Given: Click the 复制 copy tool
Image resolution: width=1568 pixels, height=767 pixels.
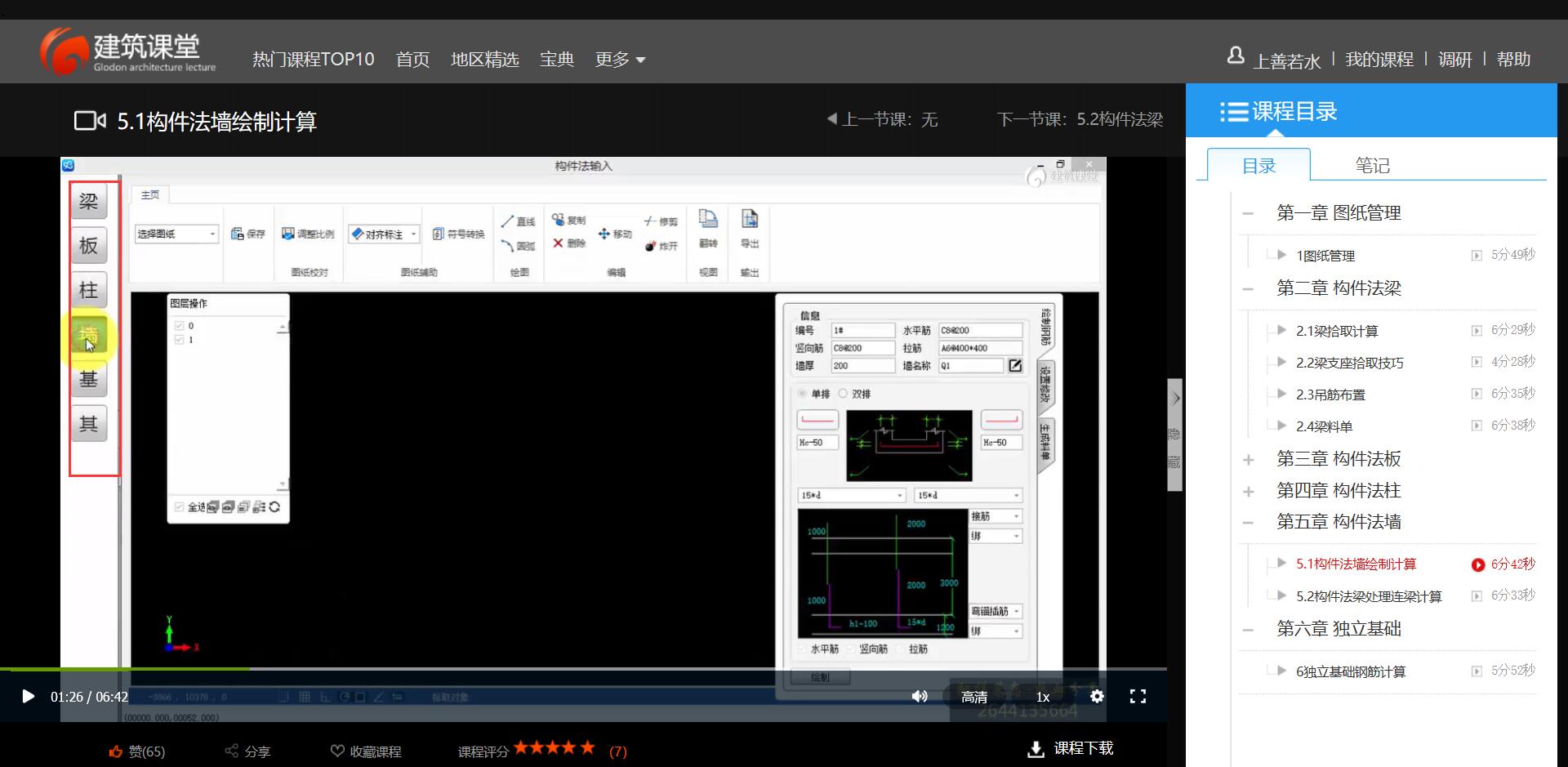Looking at the screenshot, I should pos(569,220).
